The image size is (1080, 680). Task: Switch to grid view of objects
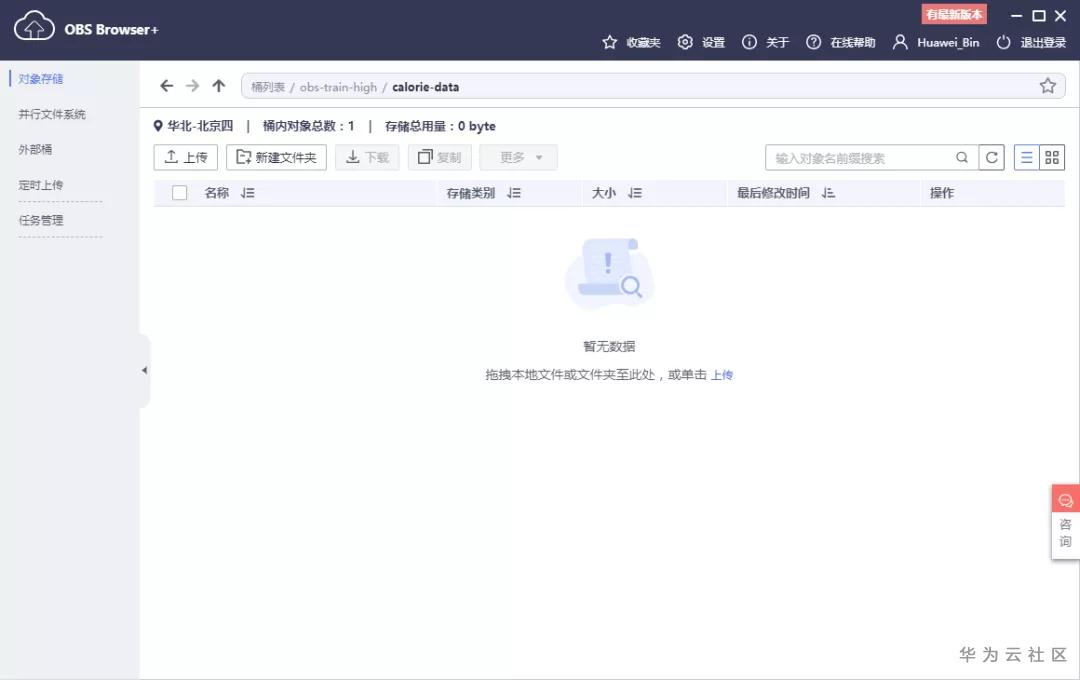pos(1053,157)
